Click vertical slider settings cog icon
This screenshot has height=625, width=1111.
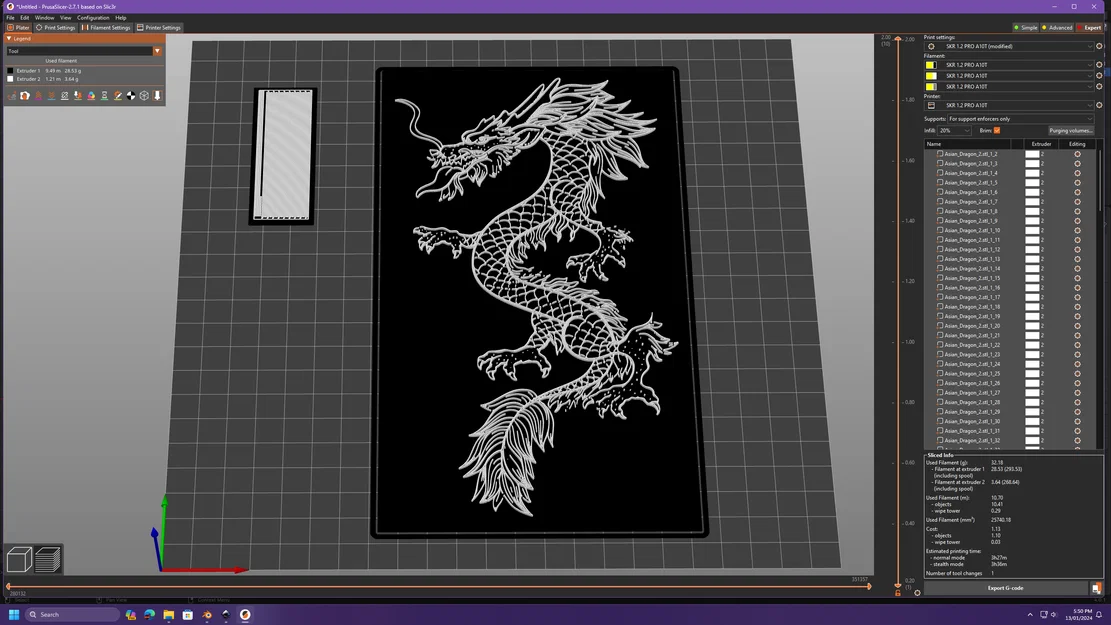tap(917, 592)
